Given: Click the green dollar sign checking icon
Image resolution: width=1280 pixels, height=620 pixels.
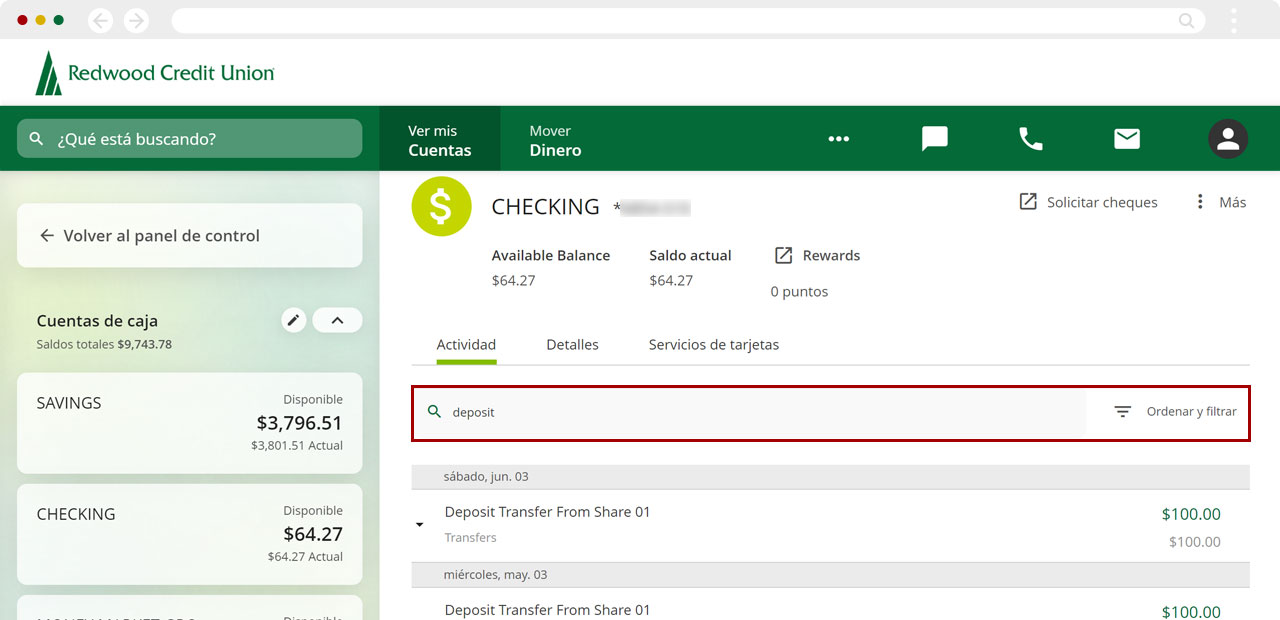Looking at the screenshot, I should click(x=441, y=207).
